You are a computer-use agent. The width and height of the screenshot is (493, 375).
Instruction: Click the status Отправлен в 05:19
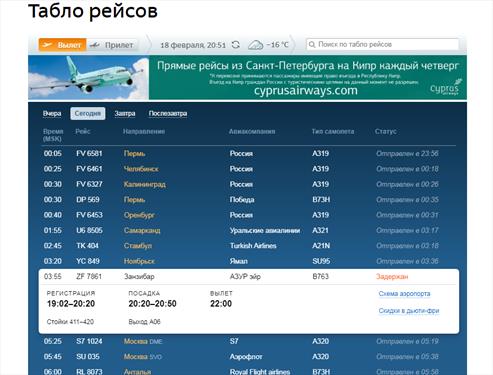tap(407, 341)
